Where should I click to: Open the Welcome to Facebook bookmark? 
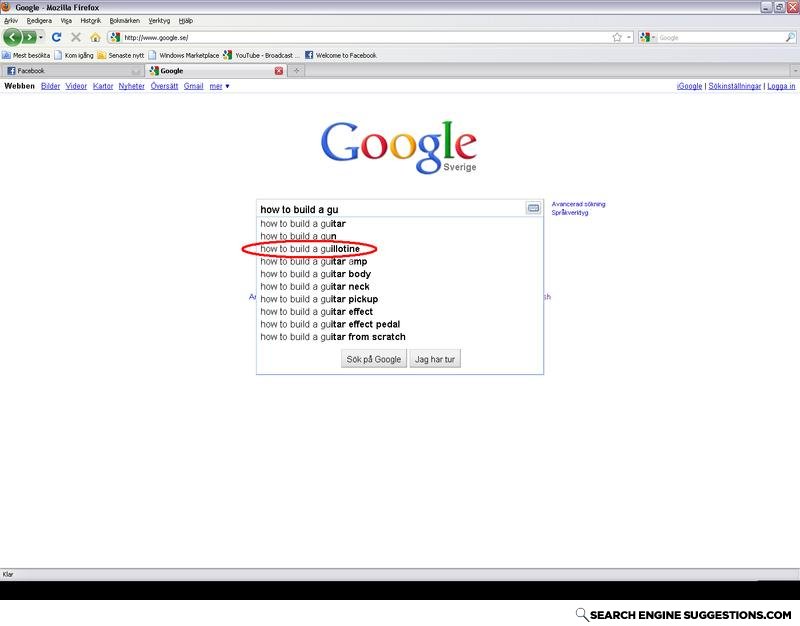click(x=341, y=55)
